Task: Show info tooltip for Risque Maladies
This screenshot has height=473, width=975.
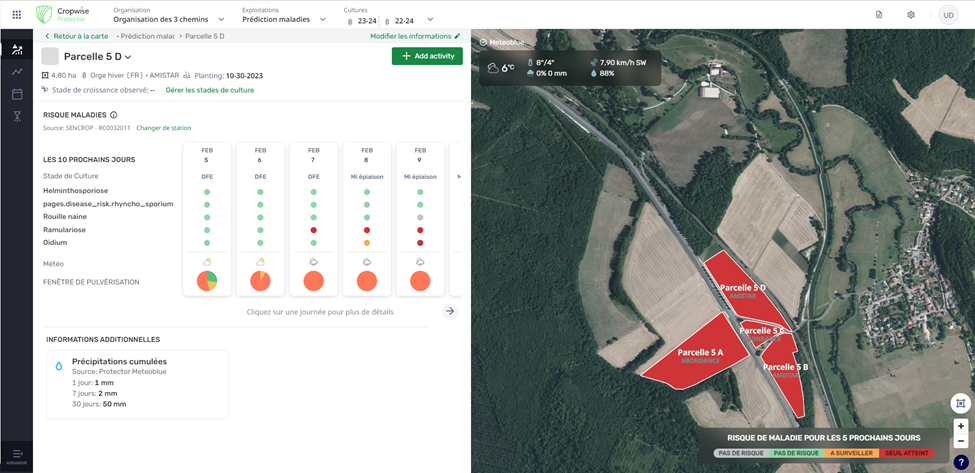Action: pyautogui.click(x=114, y=115)
